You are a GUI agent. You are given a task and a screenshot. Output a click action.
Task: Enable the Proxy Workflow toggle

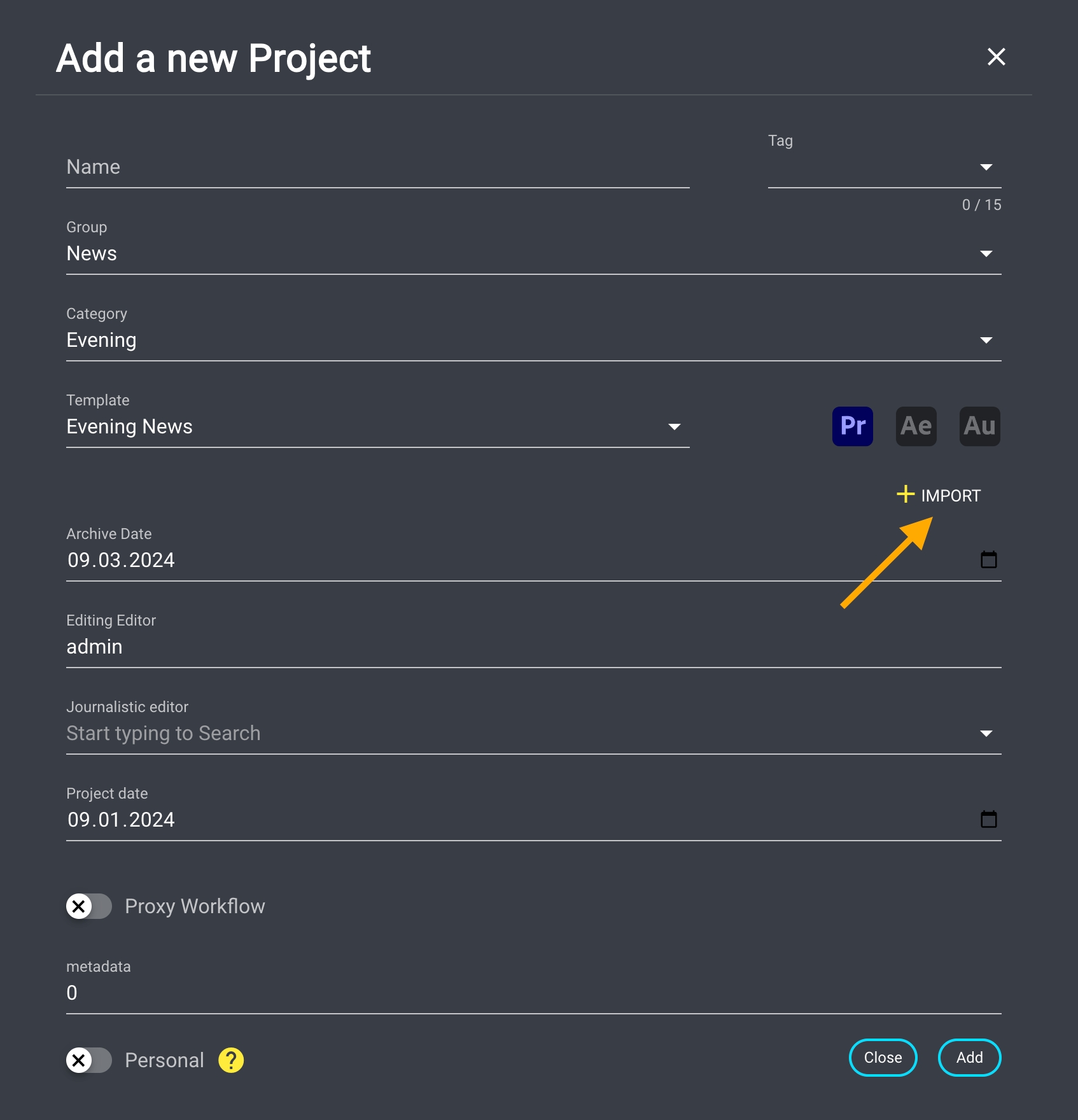click(x=89, y=906)
